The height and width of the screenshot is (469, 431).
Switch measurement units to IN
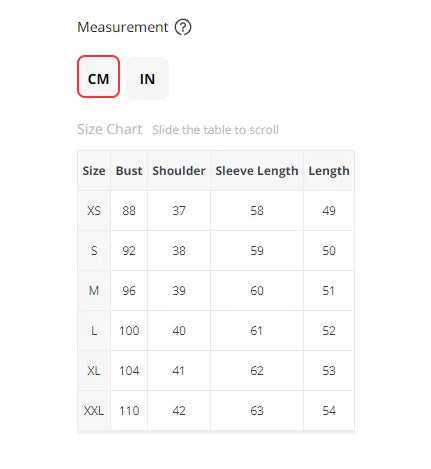click(x=147, y=78)
